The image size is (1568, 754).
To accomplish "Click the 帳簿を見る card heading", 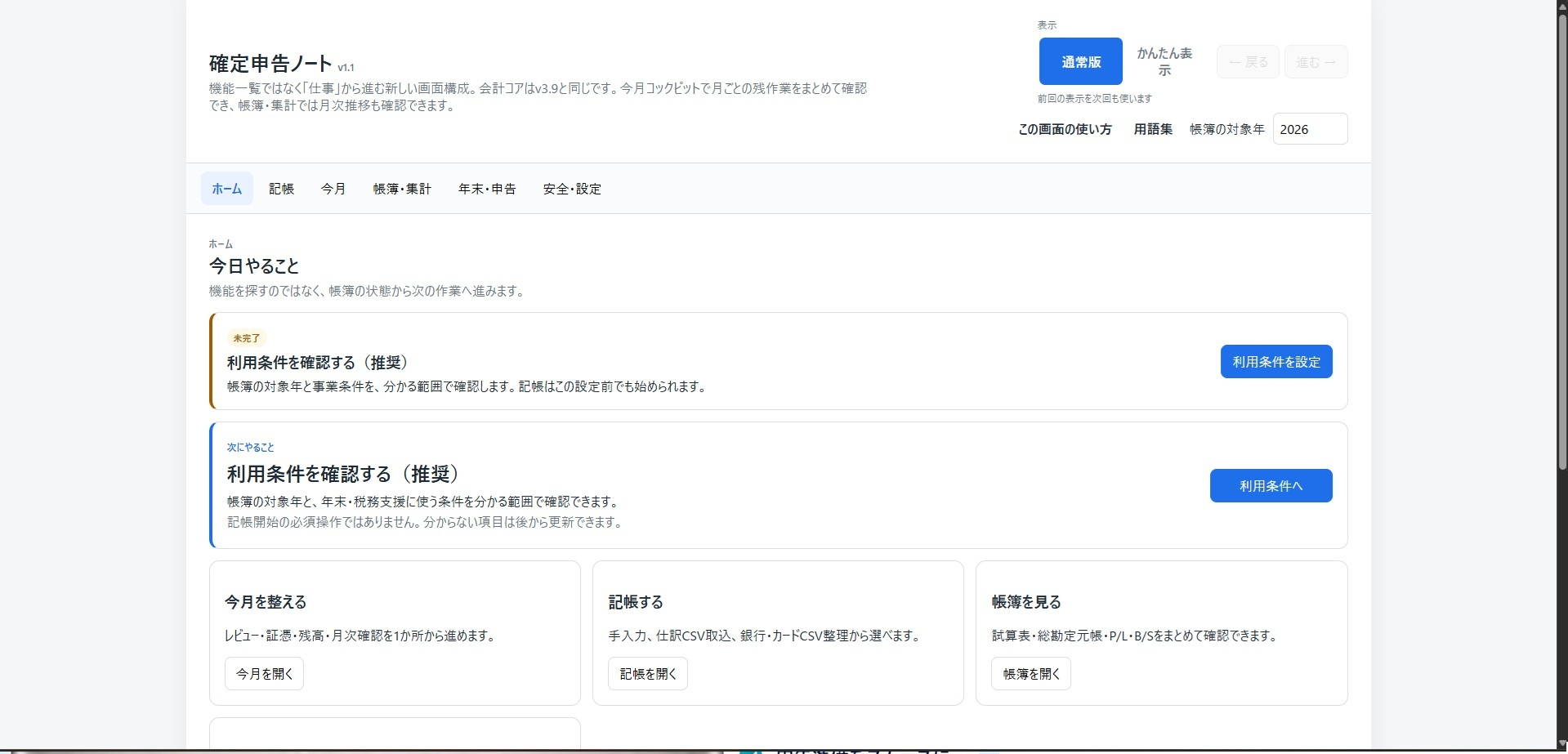I will (1026, 602).
